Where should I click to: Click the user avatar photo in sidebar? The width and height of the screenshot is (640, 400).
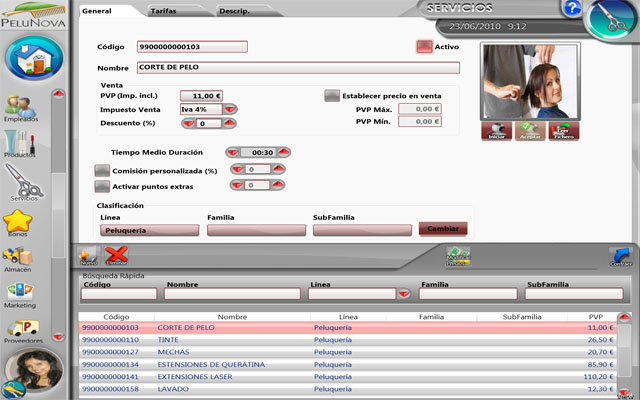[33, 370]
